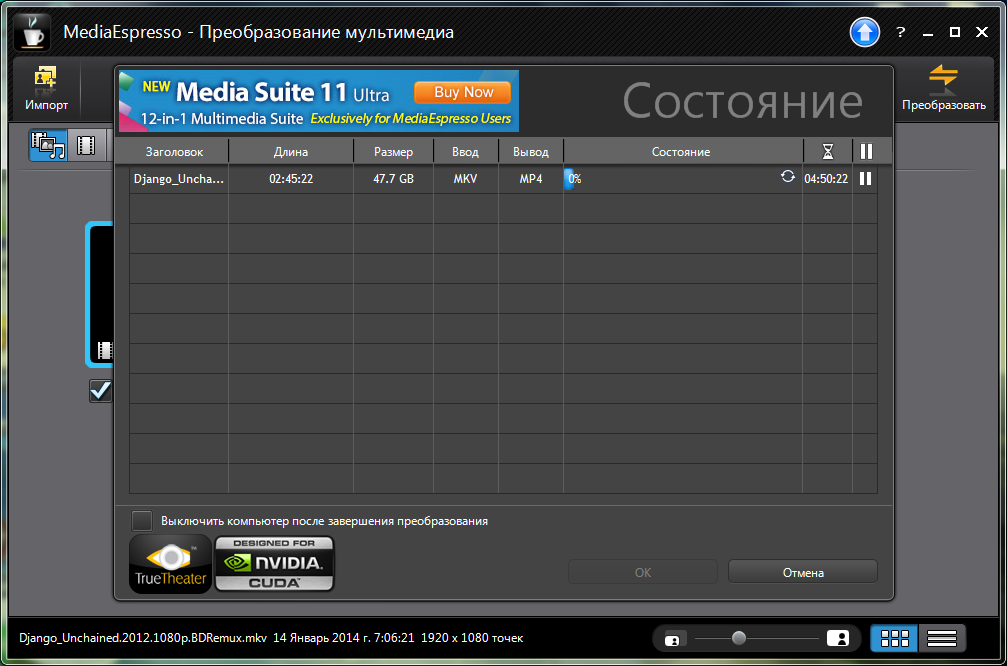Select the partially hidden video thumbnail
Image resolution: width=1007 pixels, height=666 pixels.
(x=100, y=294)
